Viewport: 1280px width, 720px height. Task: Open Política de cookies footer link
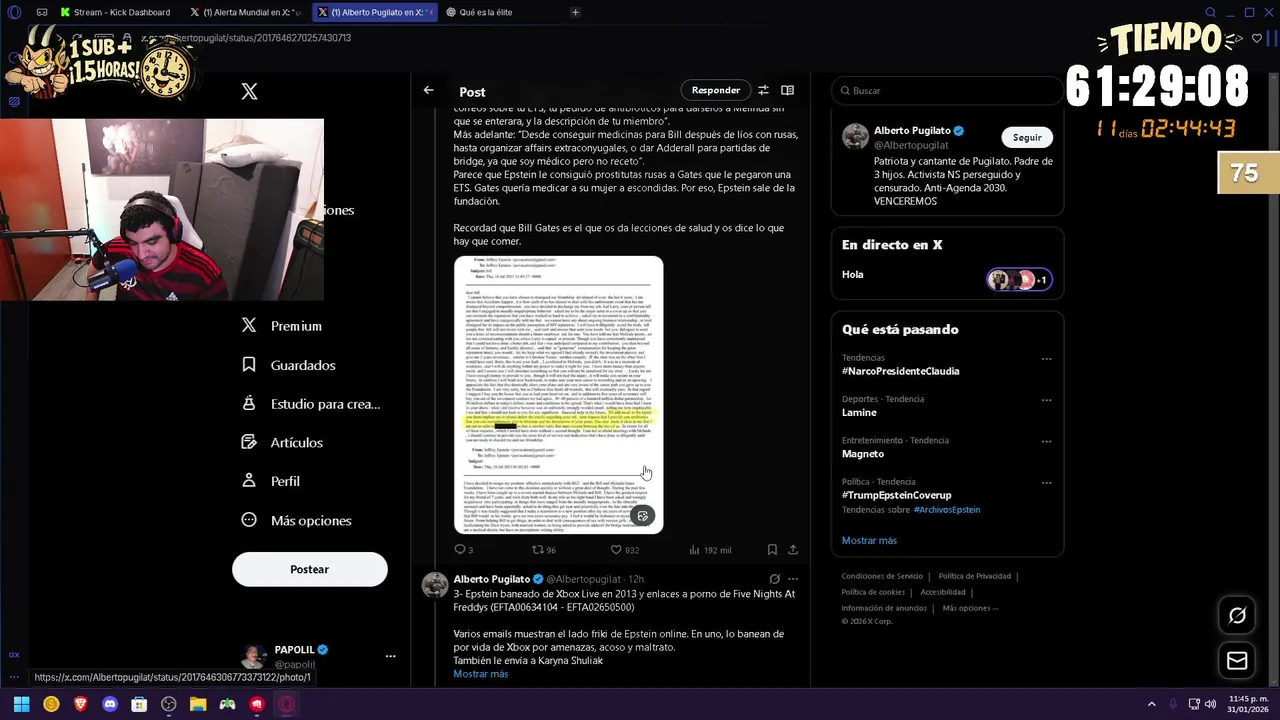tap(873, 592)
